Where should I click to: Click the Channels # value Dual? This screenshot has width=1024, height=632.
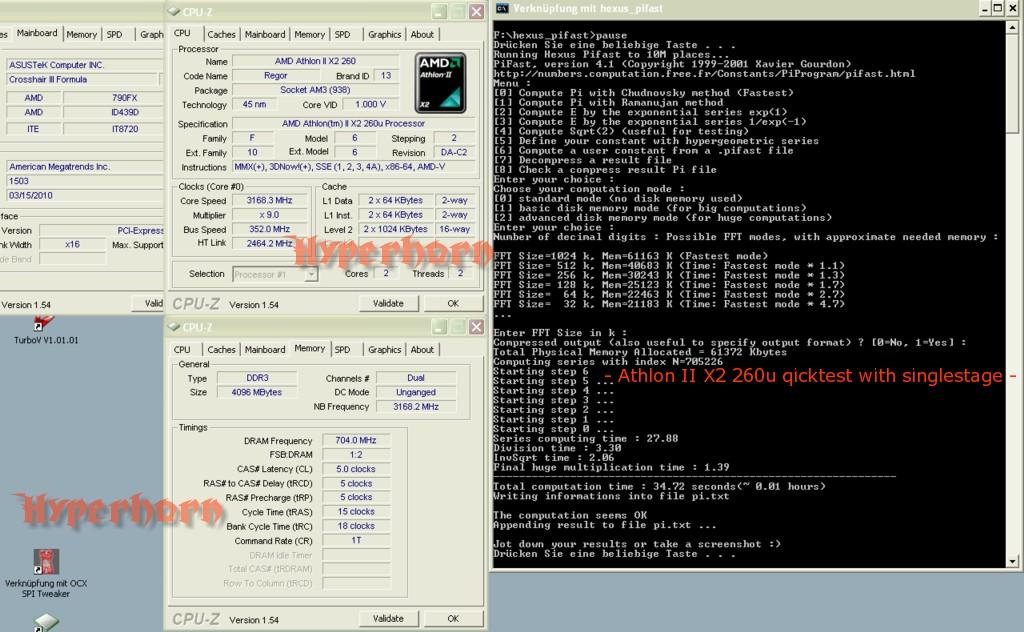416,377
